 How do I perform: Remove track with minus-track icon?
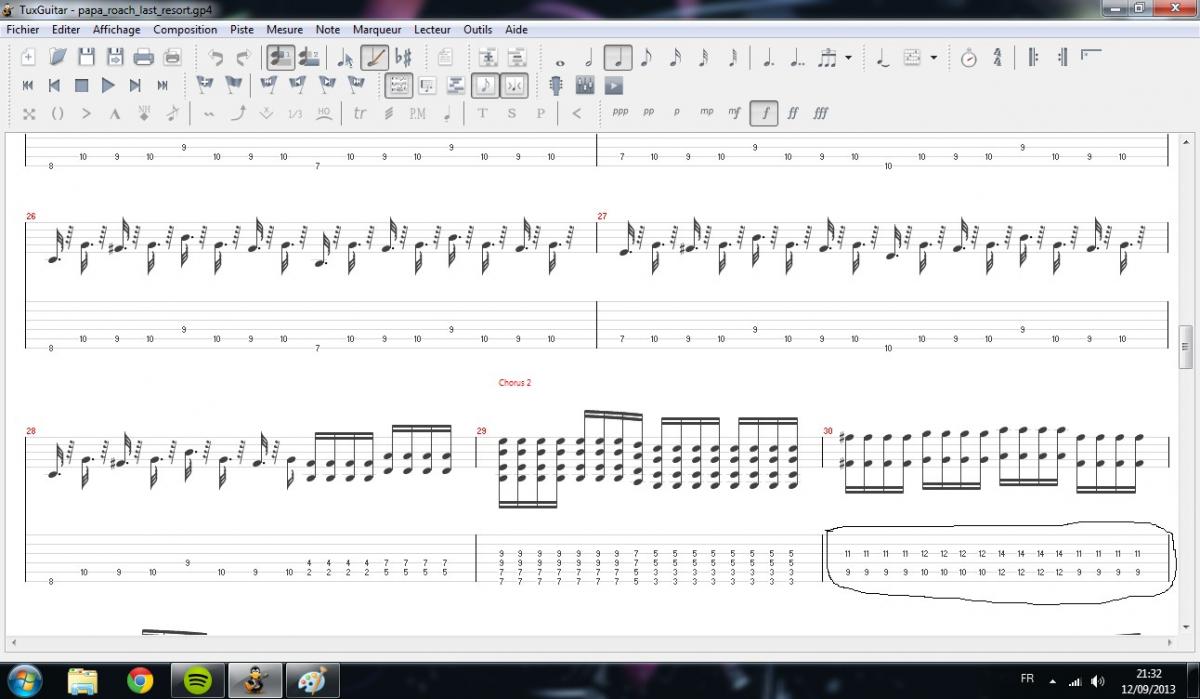(516, 57)
